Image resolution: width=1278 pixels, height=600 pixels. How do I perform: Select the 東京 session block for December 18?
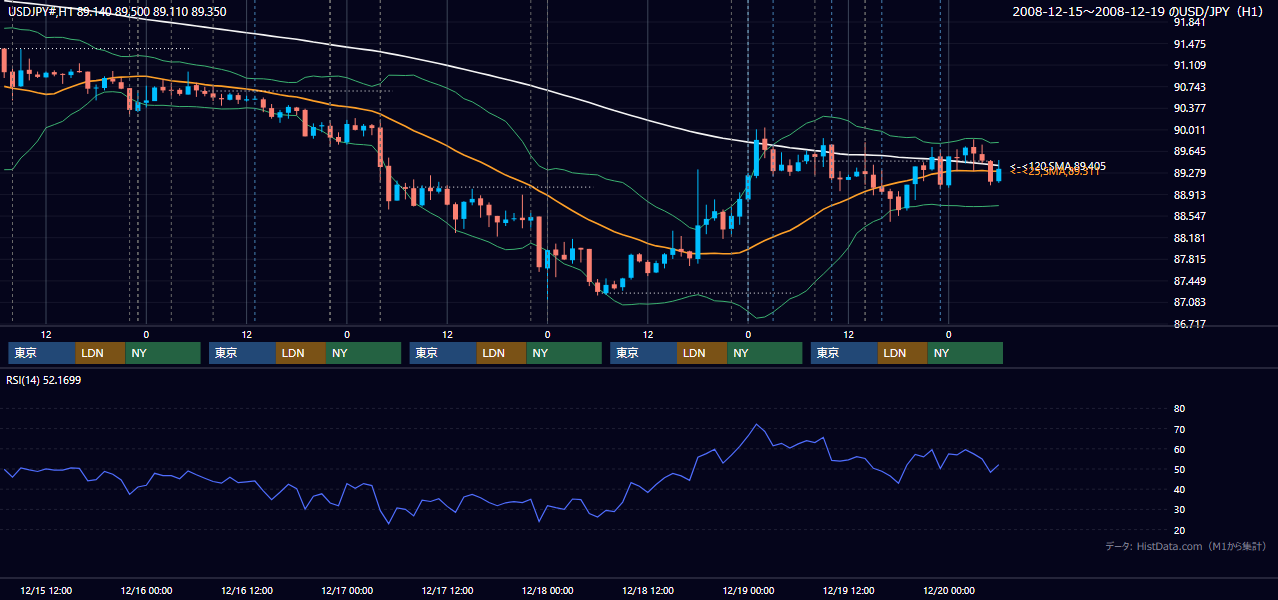point(644,353)
